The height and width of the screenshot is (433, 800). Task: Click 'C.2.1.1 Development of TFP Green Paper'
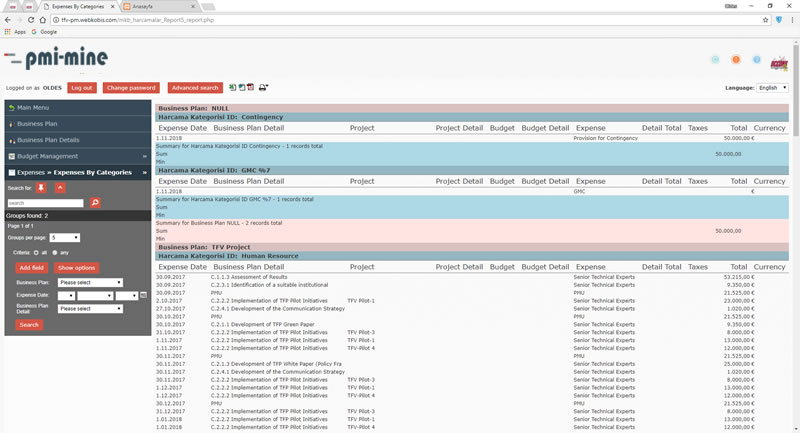point(263,324)
